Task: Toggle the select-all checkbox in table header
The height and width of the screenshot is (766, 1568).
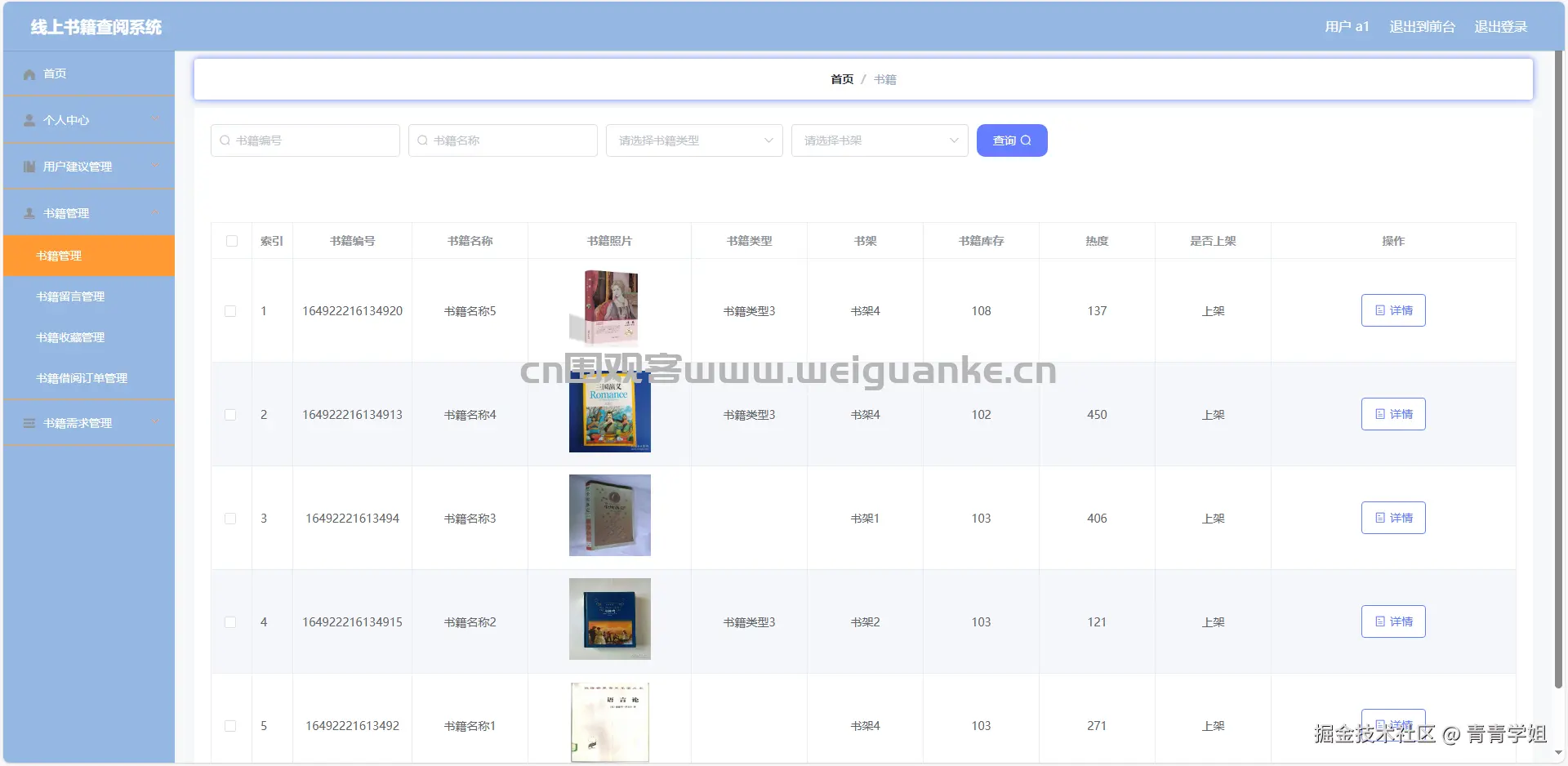Action: [231, 241]
